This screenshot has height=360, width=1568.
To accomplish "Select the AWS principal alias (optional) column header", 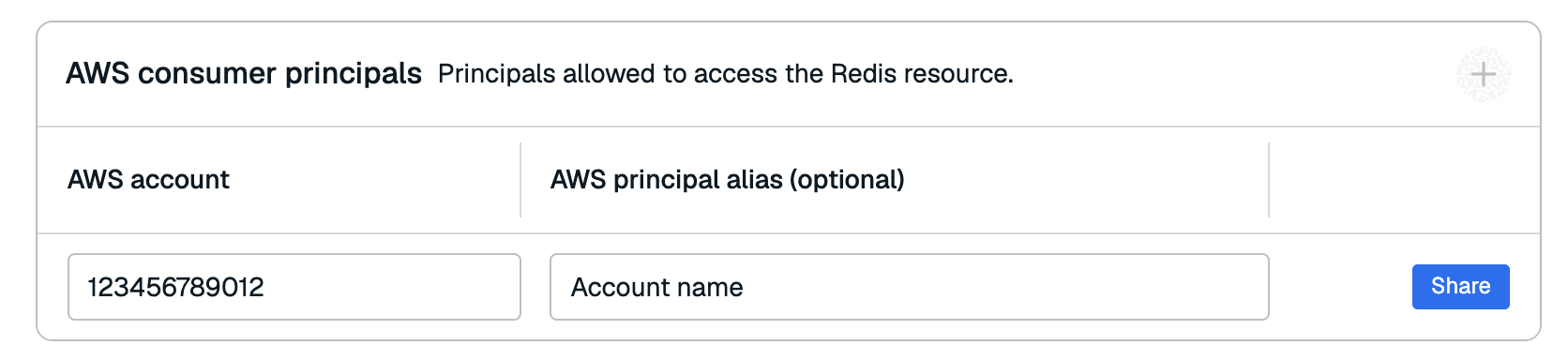I will (728, 180).
